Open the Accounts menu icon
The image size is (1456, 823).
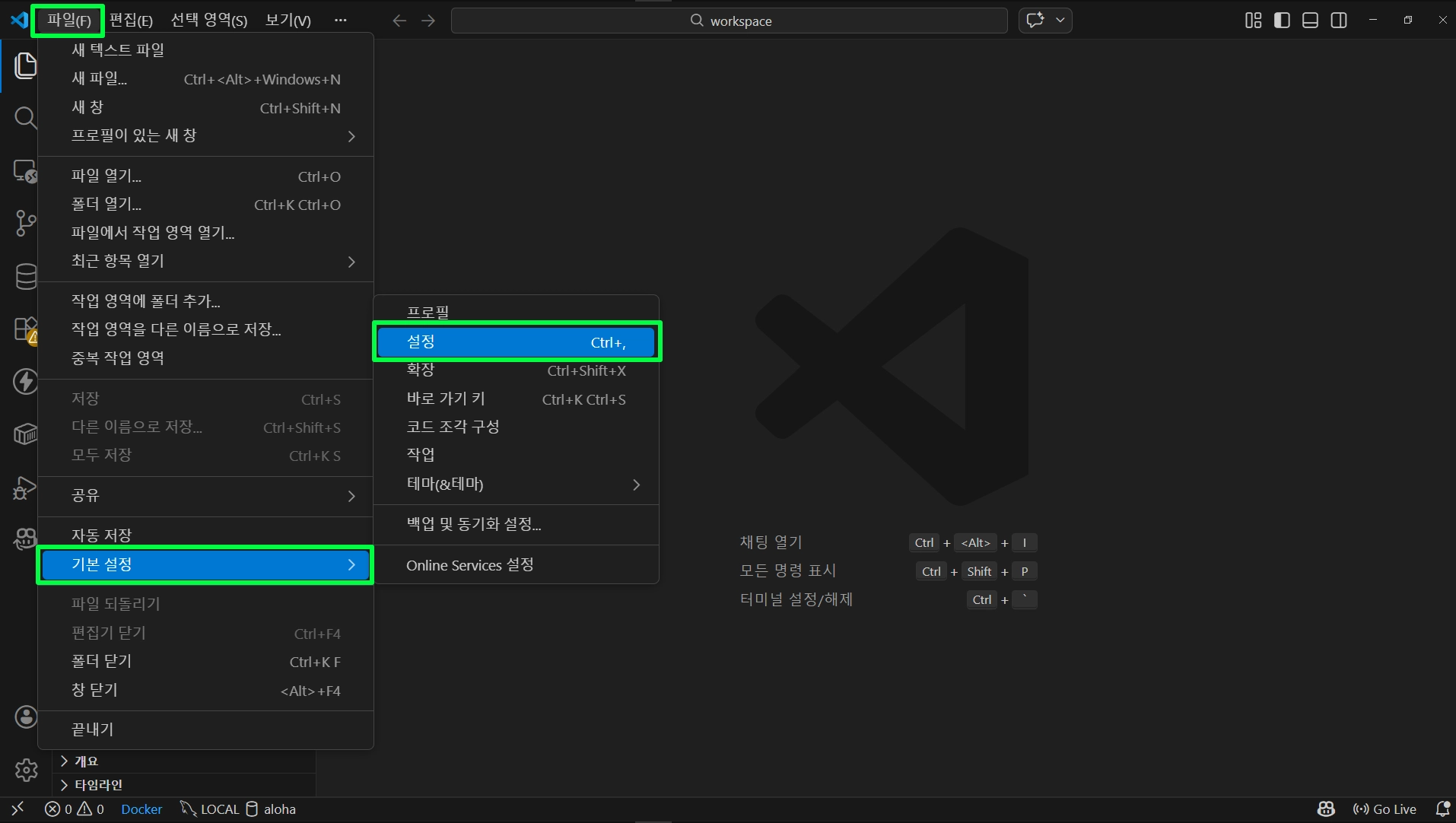[x=26, y=717]
